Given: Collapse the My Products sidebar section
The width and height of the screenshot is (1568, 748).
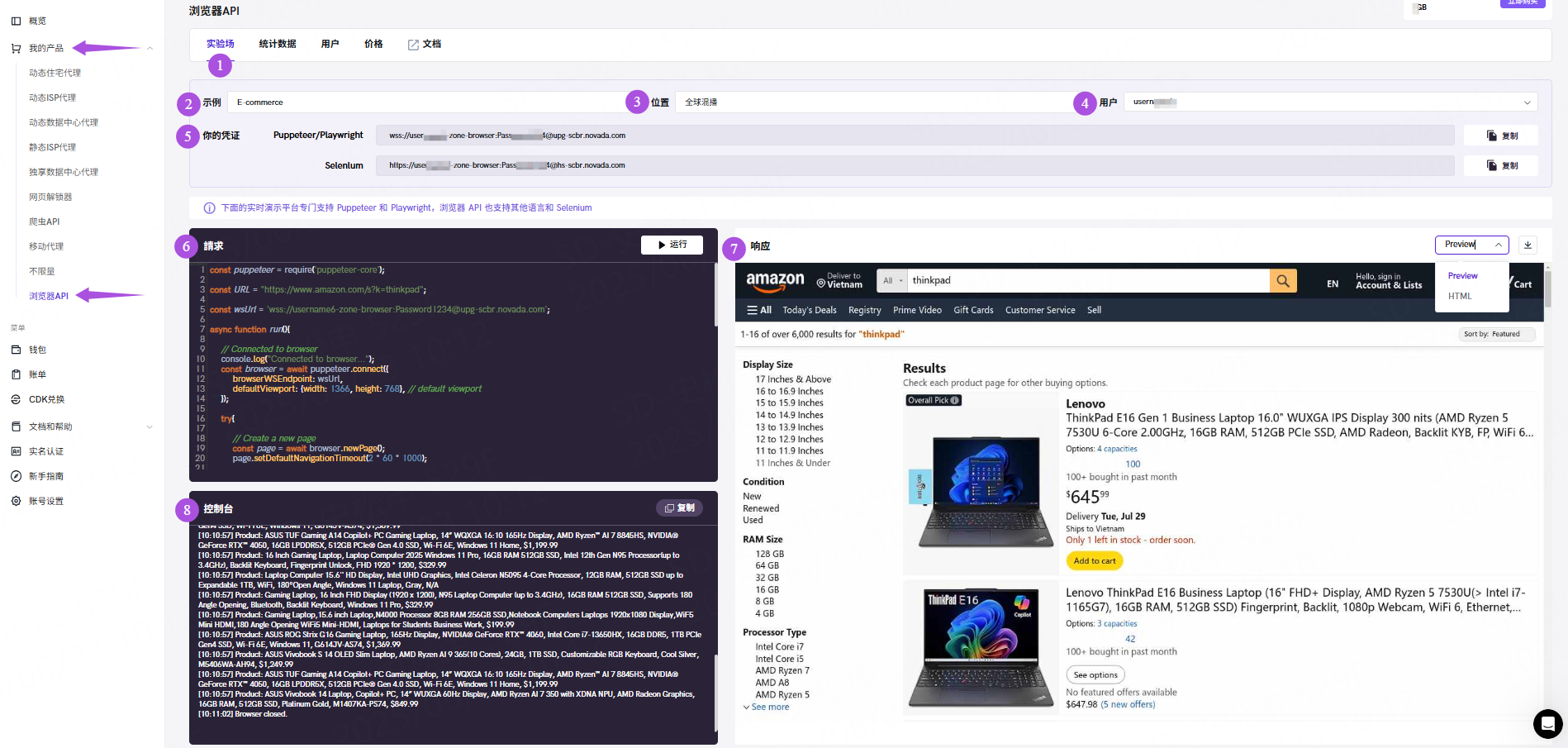Looking at the screenshot, I should pyautogui.click(x=150, y=48).
